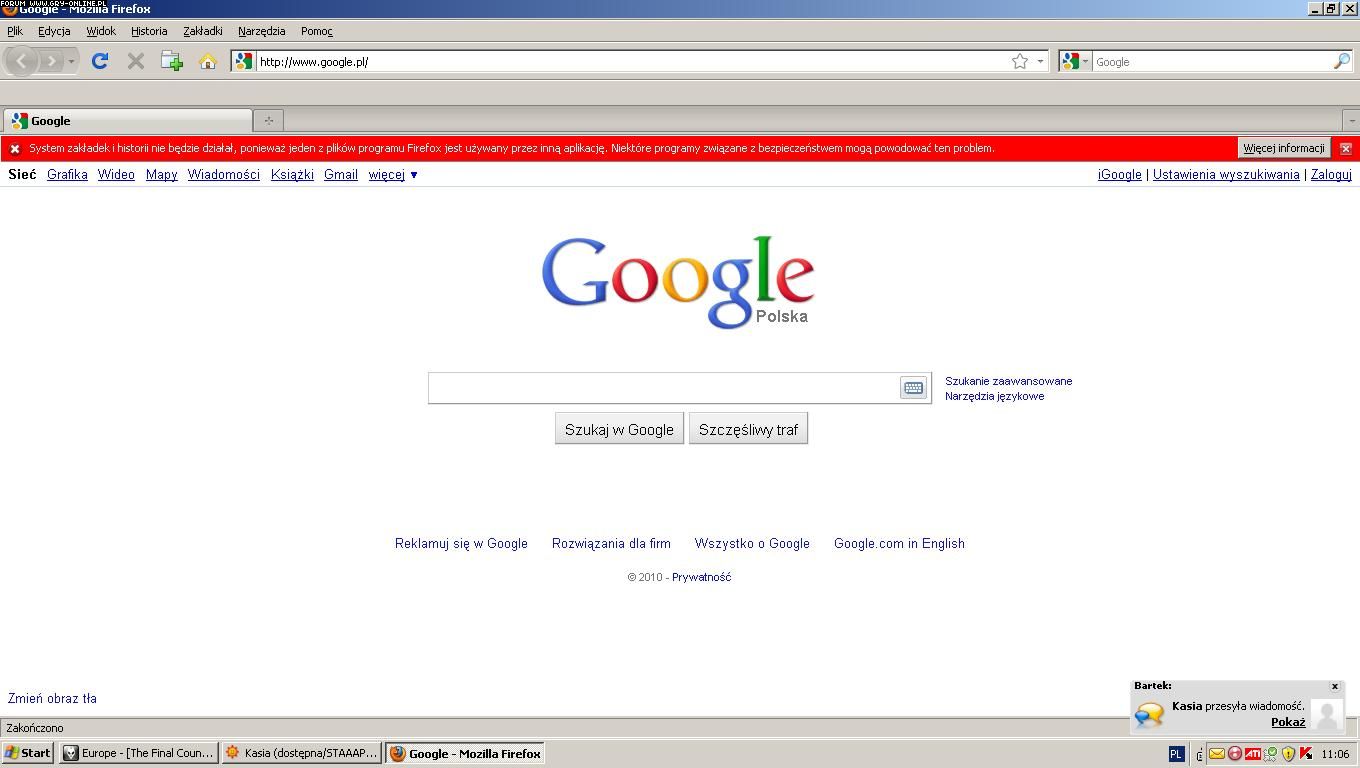Viewport: 1360px width, 768px height.
Task: Click Pokaż in the Kasia message popup
Action: pos(1288,722)
